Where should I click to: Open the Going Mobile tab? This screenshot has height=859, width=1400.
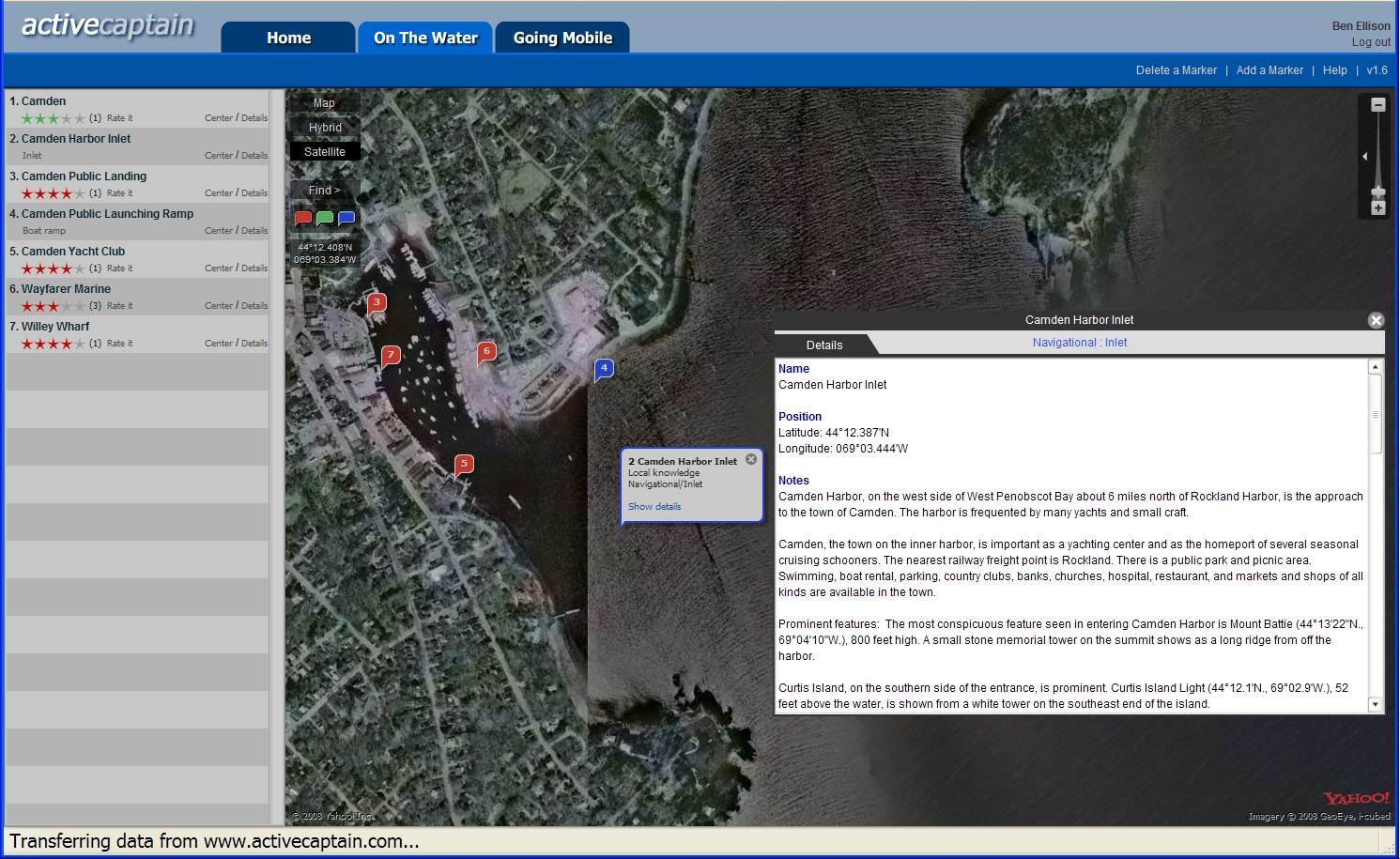562,38
